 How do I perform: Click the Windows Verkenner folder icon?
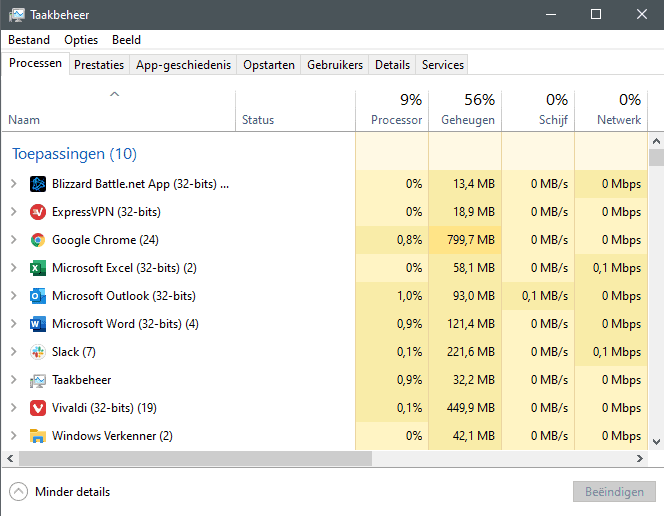[x=38, y=436]
